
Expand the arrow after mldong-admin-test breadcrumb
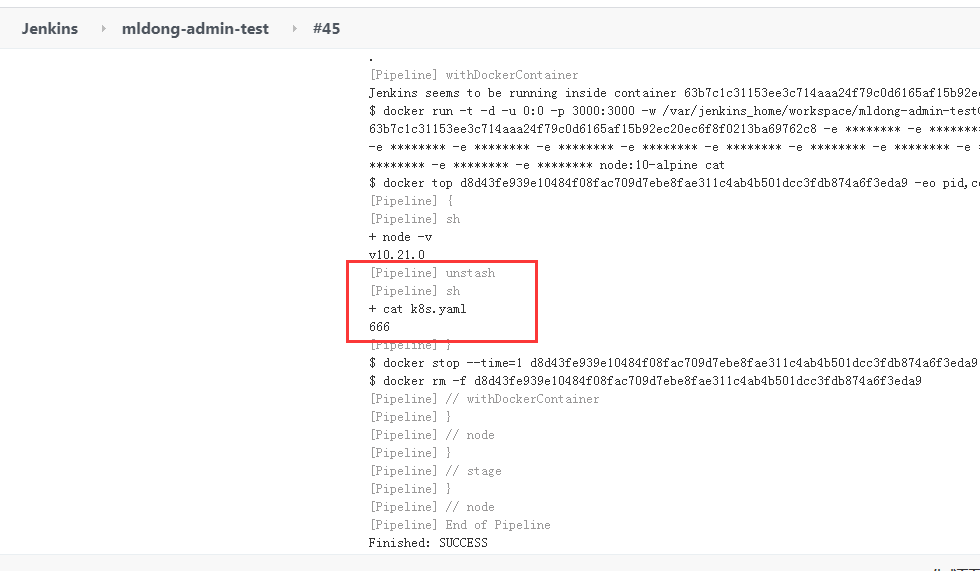click(294, 29)
